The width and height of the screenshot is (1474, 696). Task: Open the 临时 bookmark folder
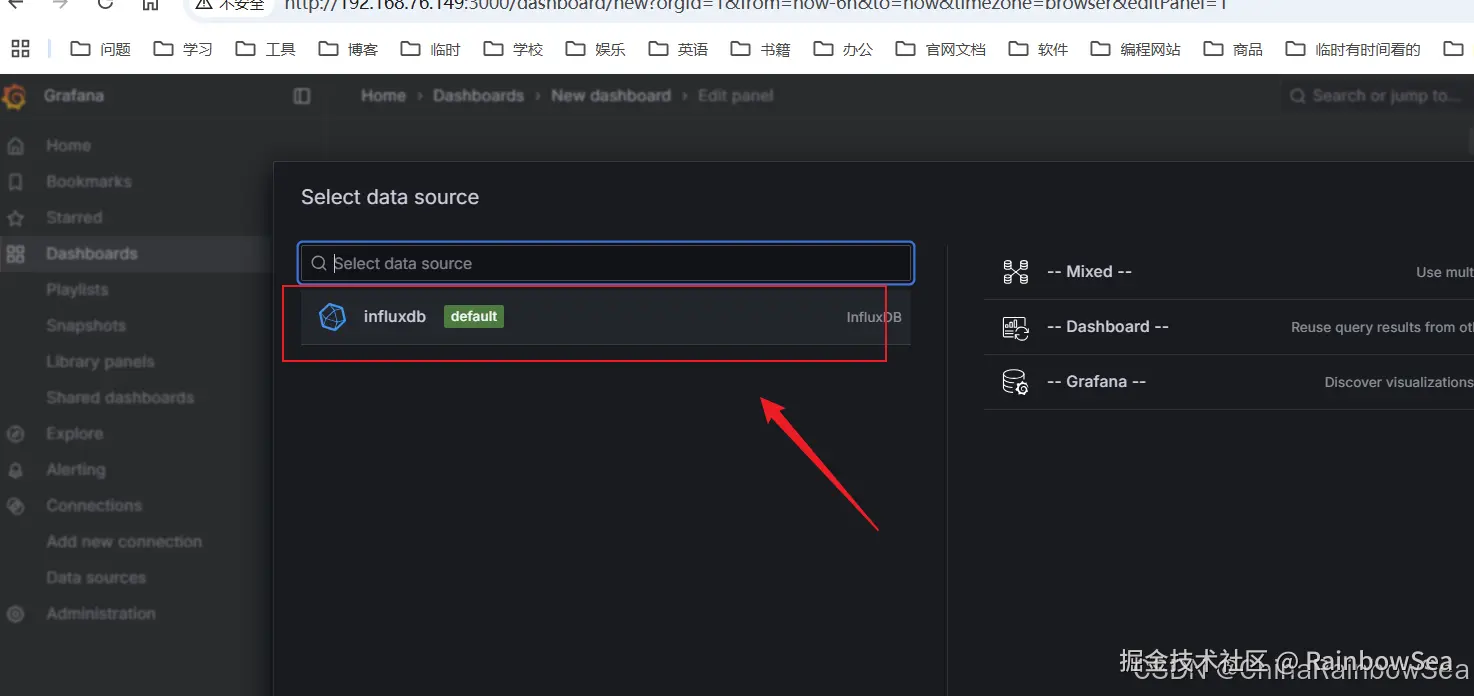431,49
